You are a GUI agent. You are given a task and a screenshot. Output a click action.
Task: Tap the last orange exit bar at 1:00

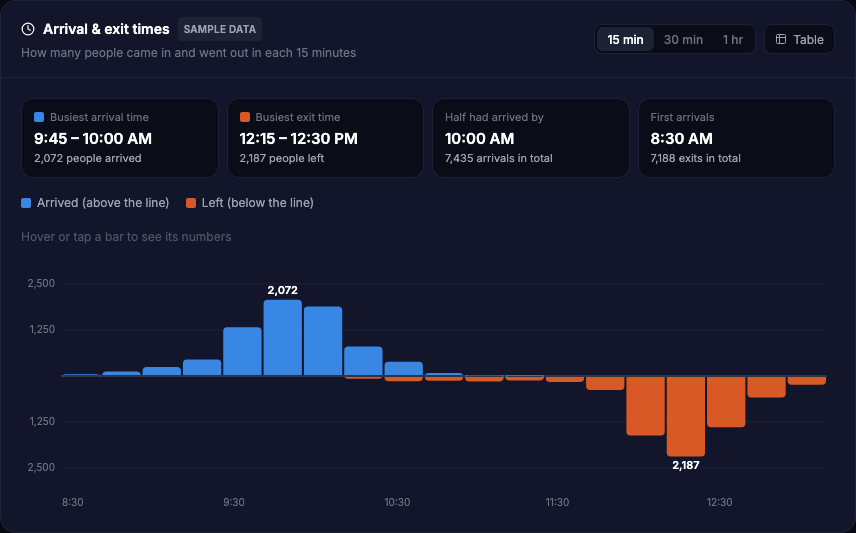[x=807, y=381]
